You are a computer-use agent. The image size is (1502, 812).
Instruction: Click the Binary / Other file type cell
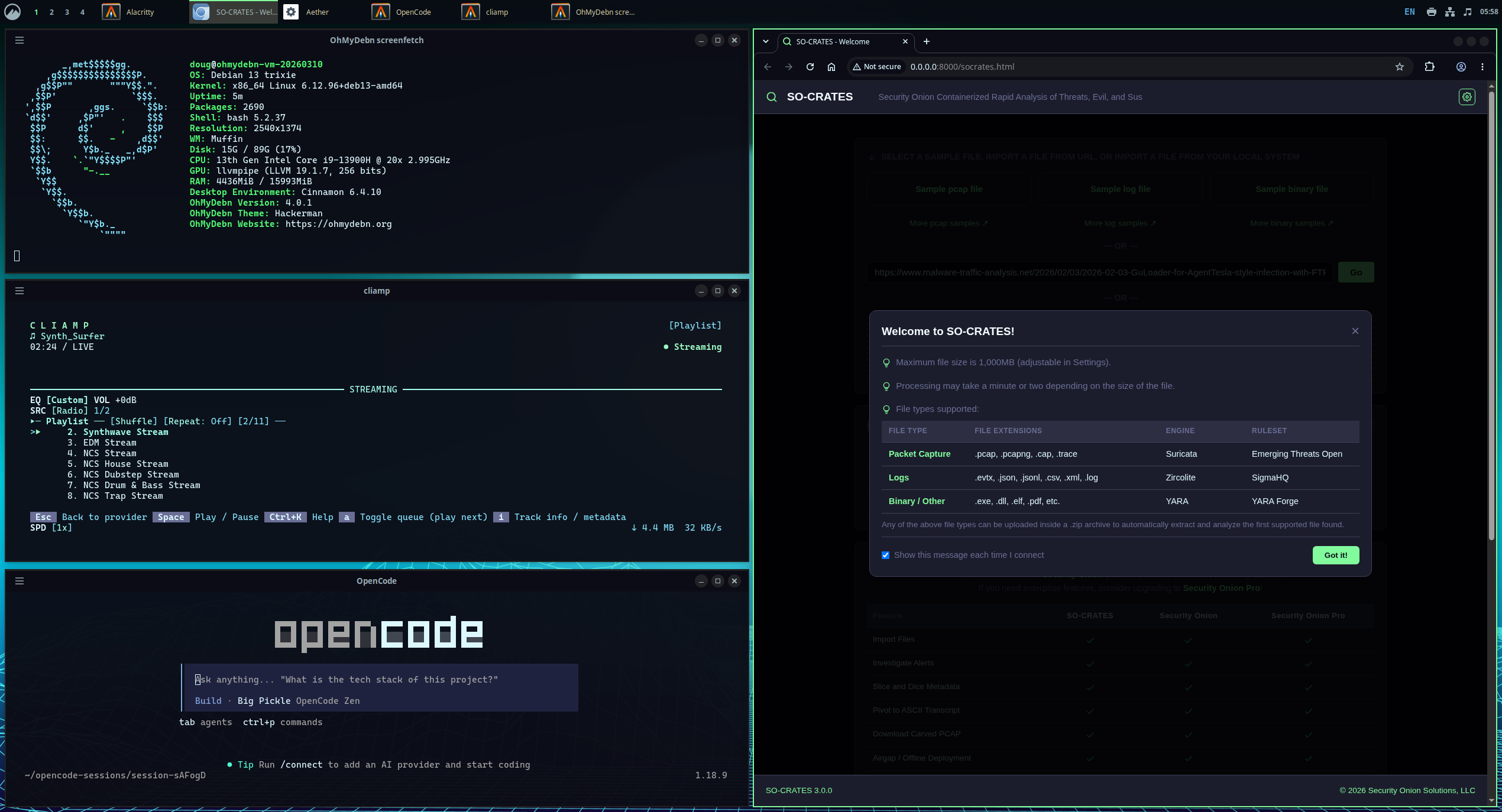917,501
